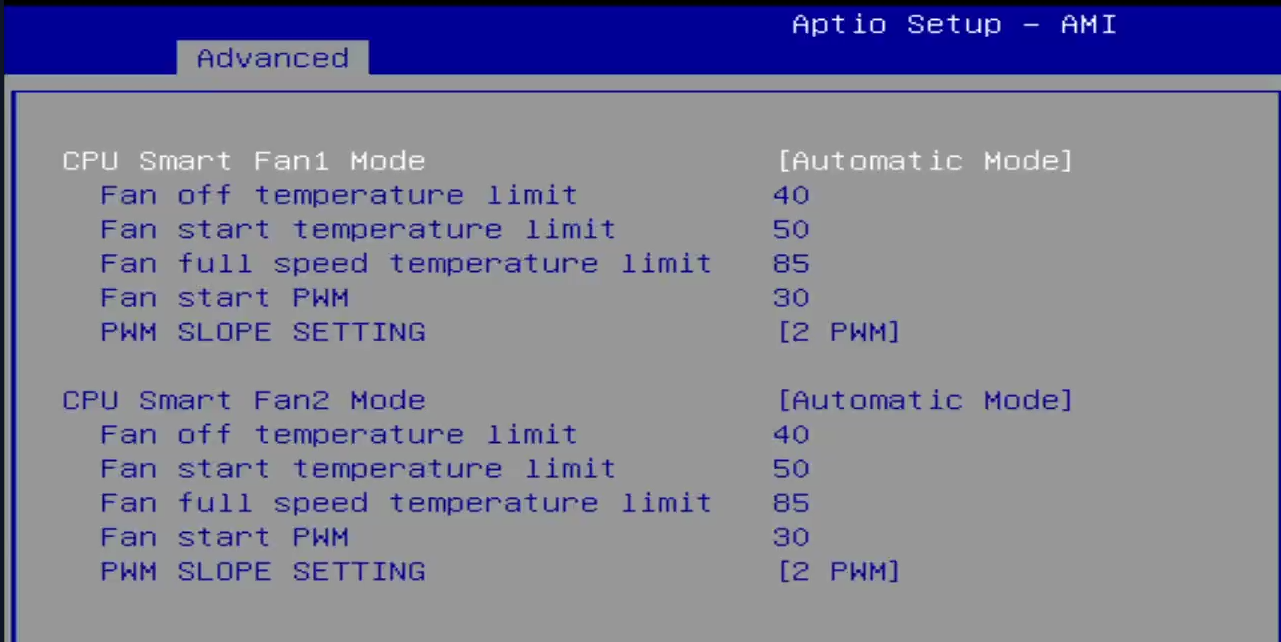Edit Fan2 full speed temperature value 85
This screenshot has height=642, width=1281.
pyautogui.click(x=791, y=503)
